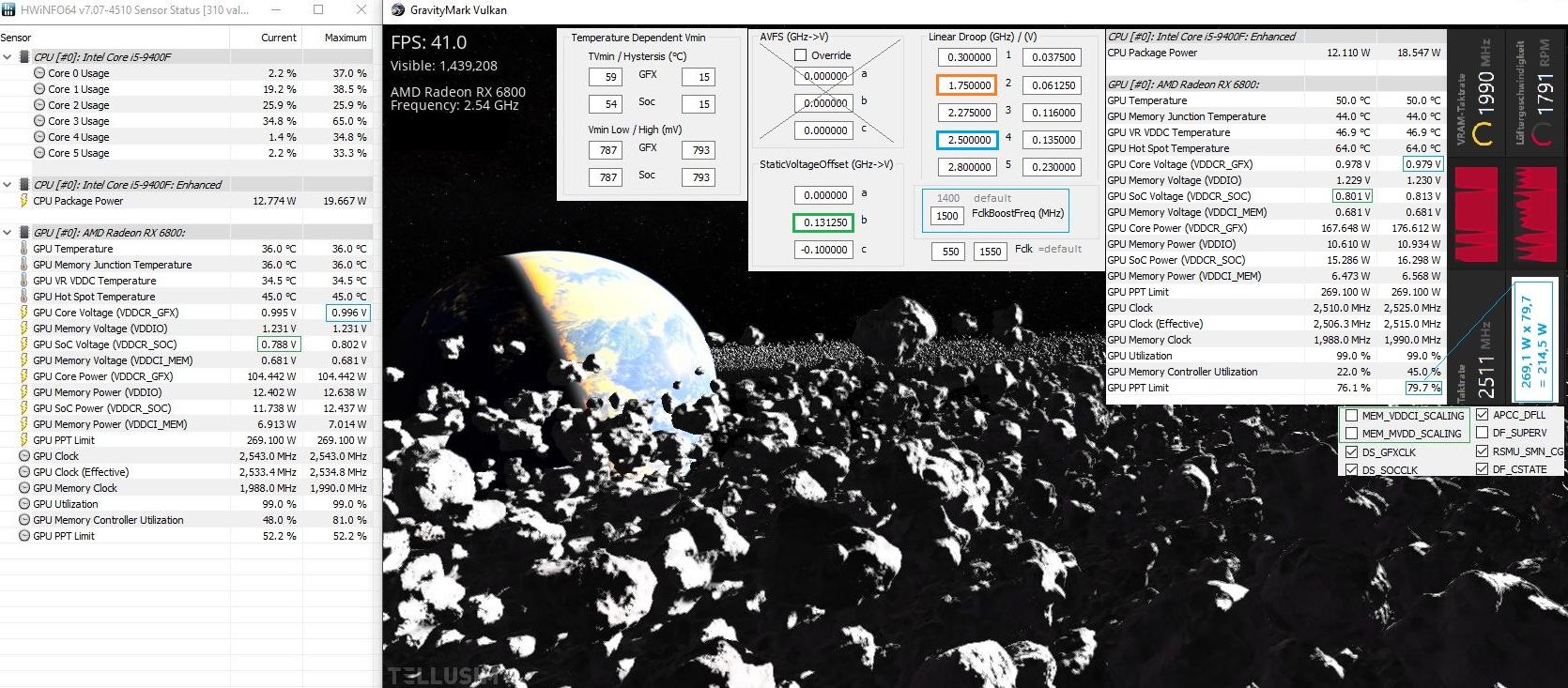Check the MEM_MVDD_SCALING checkbox
Image resolution: width=1568 pixels, height=688 pixels.
1351,434
